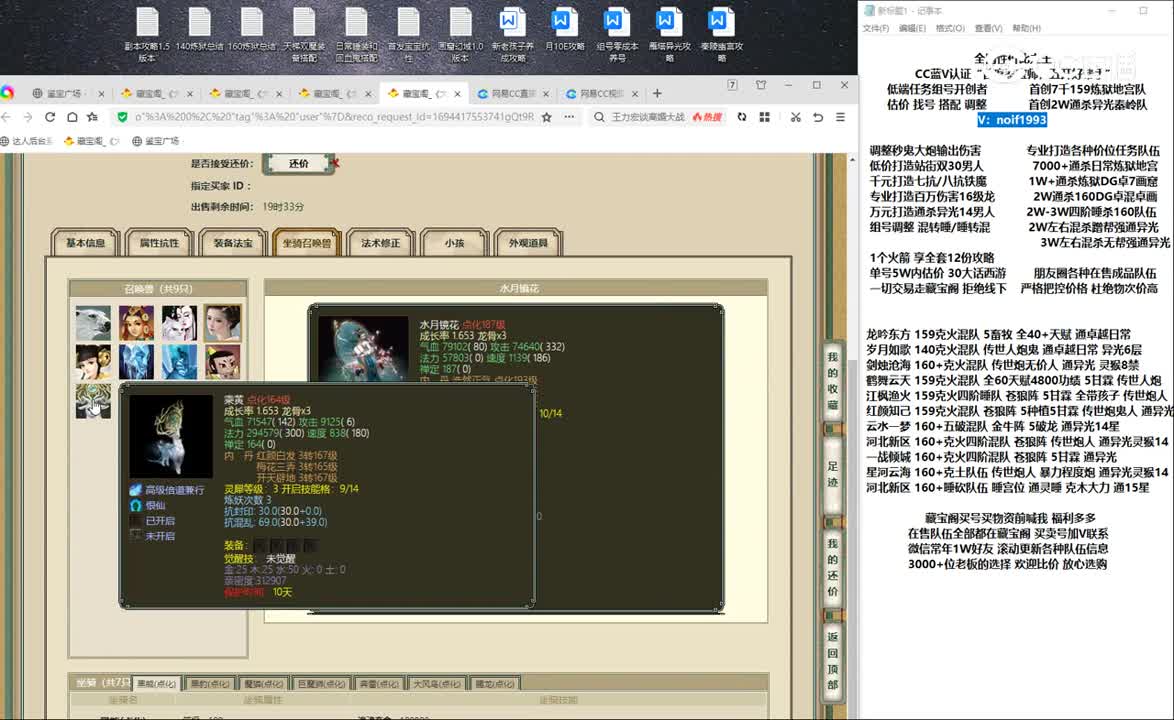Image resolution: width=1174 pixels, height=720 pixels.
Task: Select the golden-crowned lady summon thumbnail
Action: coord(136,323)
